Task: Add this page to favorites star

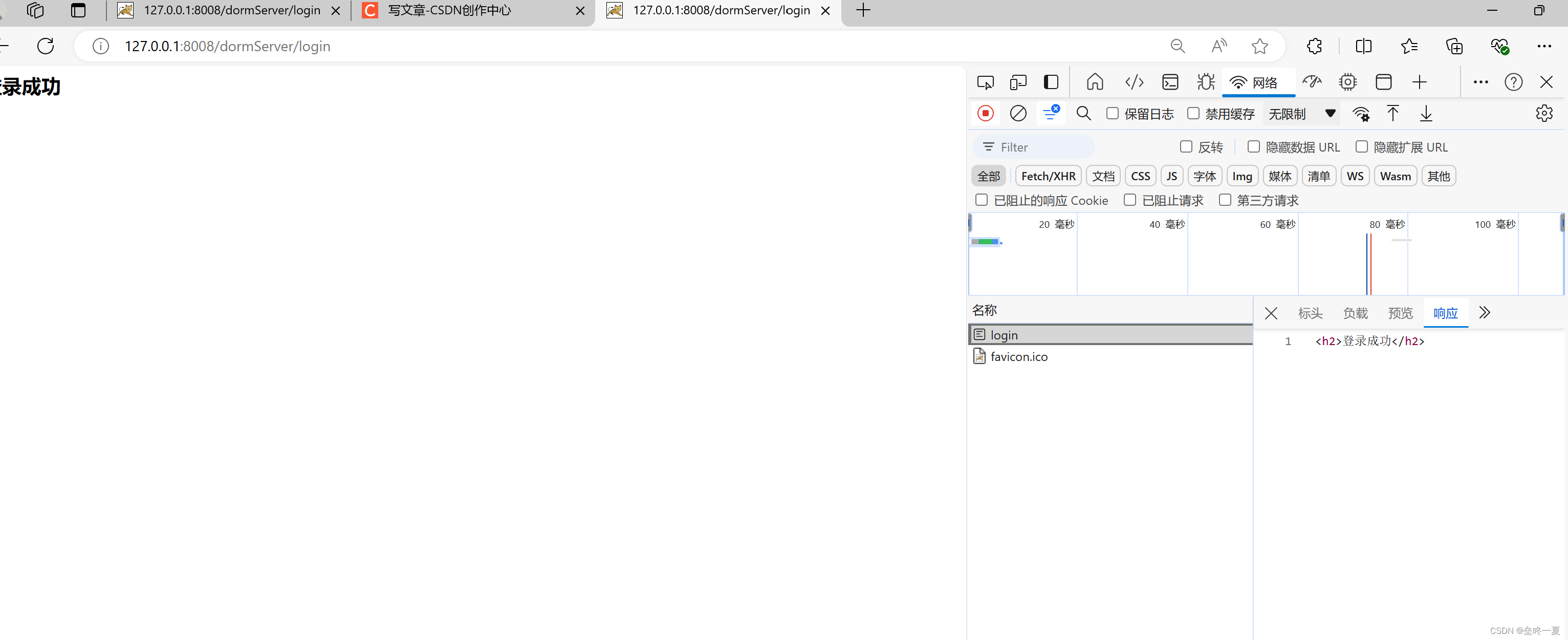Action: coord(1259,46)
